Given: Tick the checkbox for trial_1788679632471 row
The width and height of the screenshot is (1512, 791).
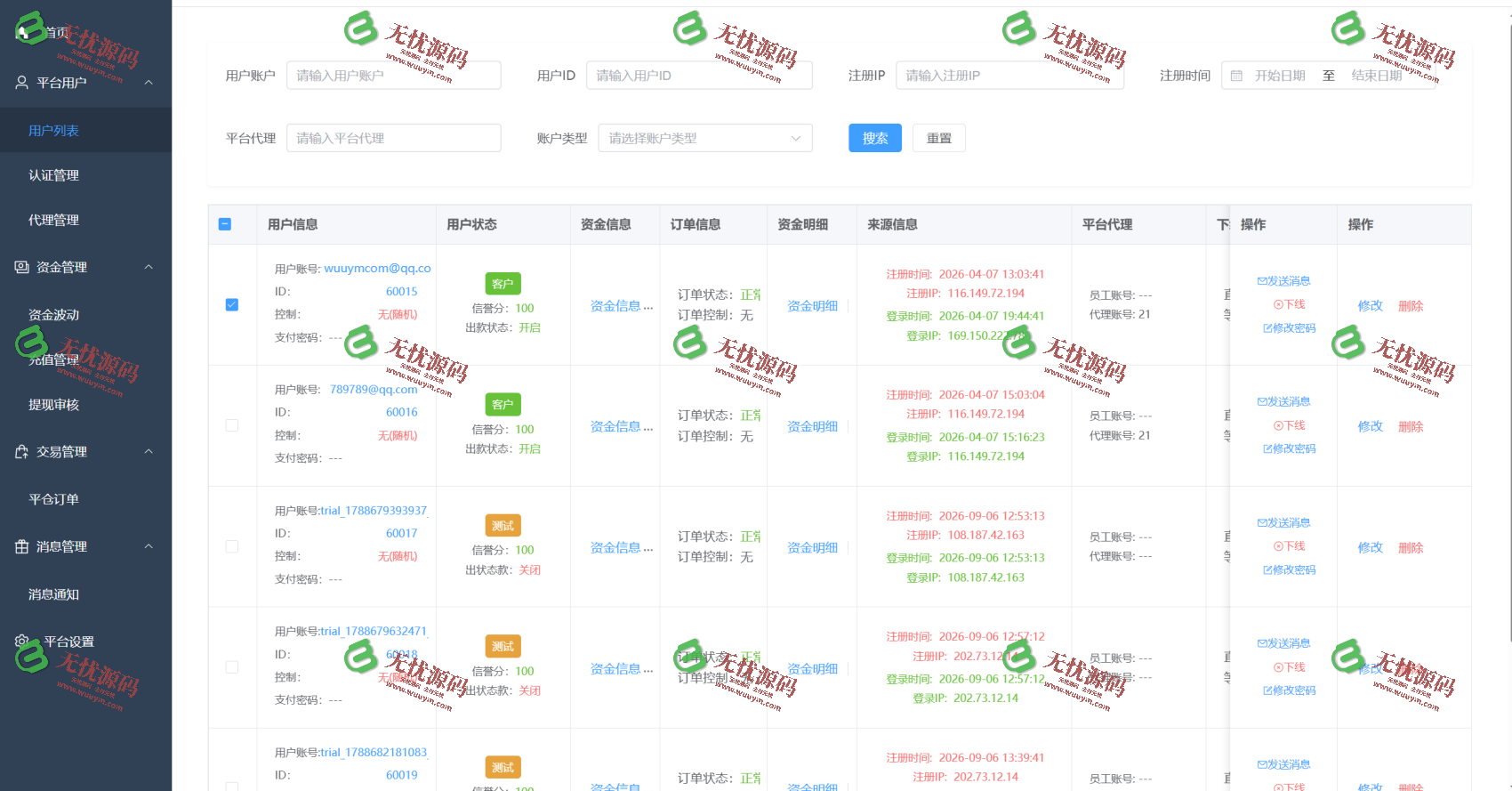Looking at the screenshot, I should pos(232,667).
